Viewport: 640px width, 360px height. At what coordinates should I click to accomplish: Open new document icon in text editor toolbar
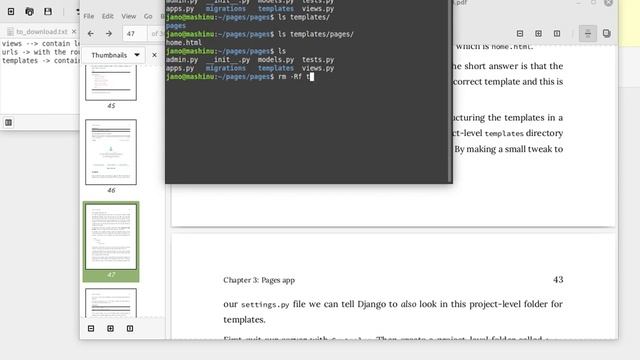pos(11,11)
